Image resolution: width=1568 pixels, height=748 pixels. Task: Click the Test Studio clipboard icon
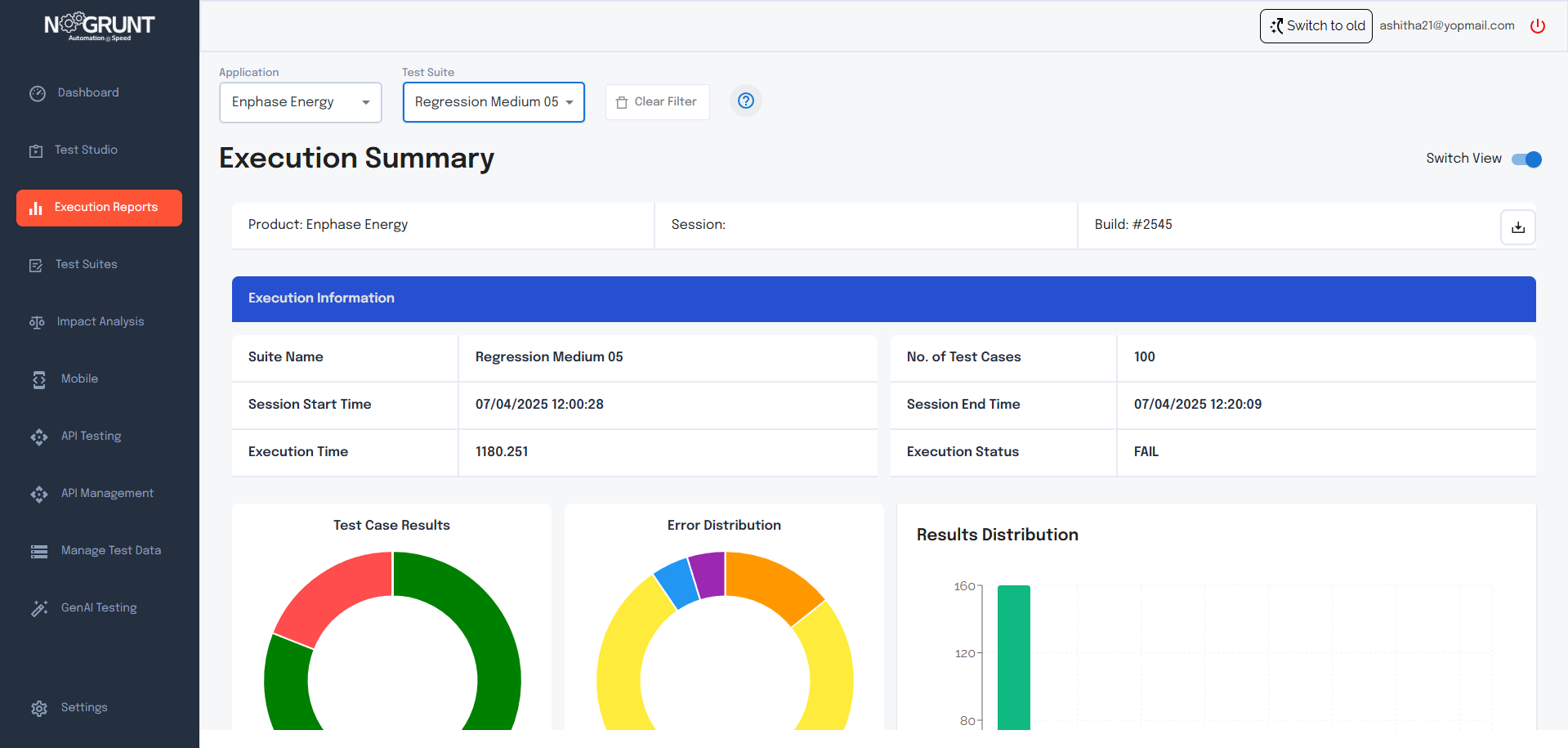[x=36, y=150]
